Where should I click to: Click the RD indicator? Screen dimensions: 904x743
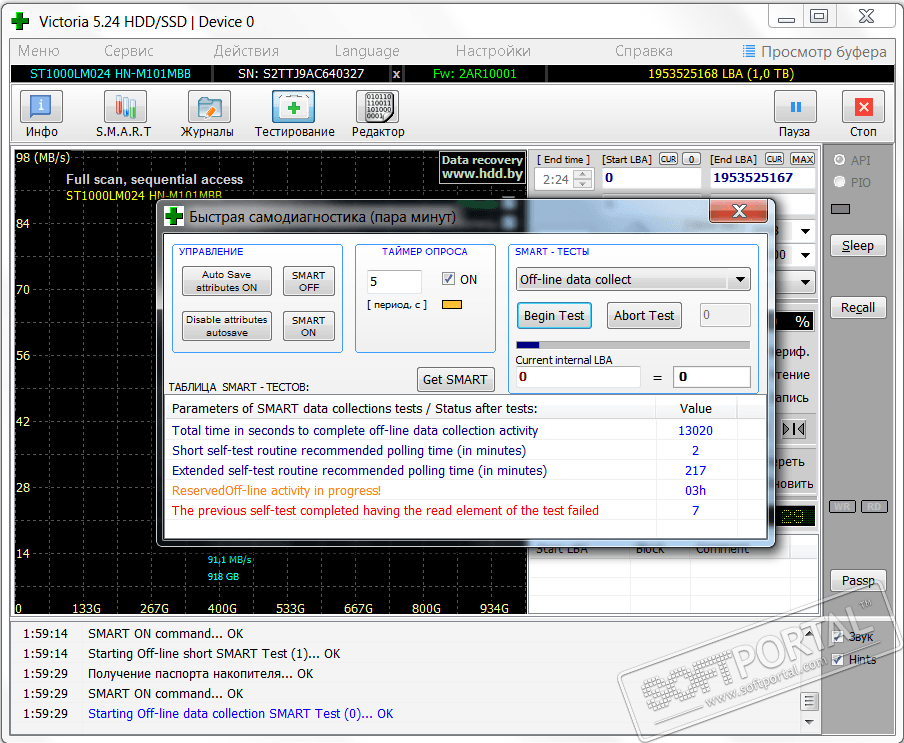874,506
